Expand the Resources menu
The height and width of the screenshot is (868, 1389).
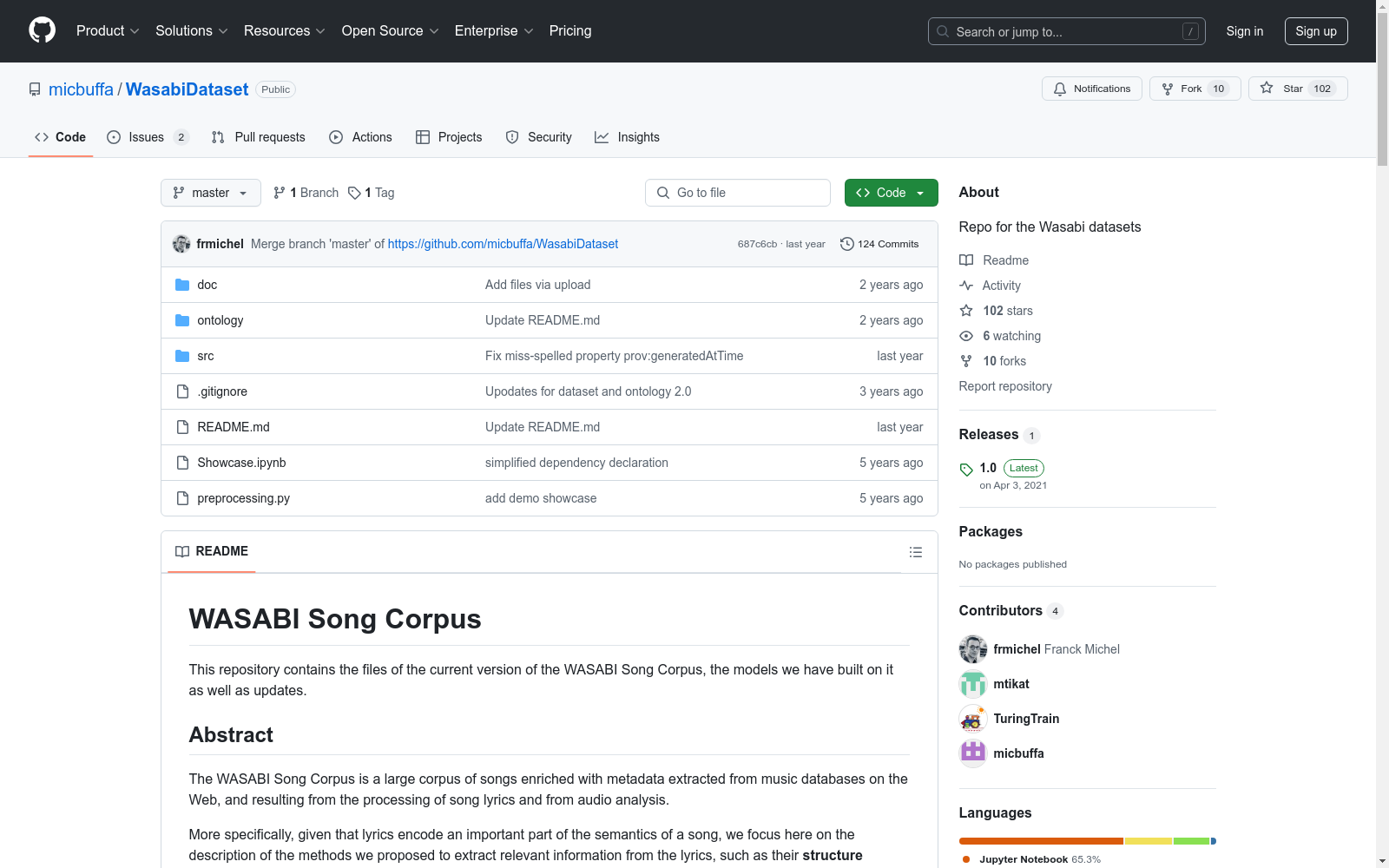[x=285, y=30]
